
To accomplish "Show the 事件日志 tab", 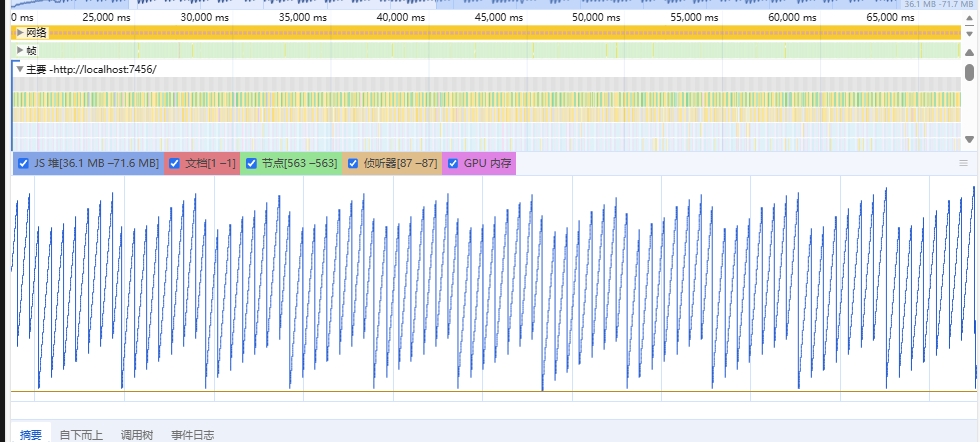I will pyautogui.click(x=192, y=434).
